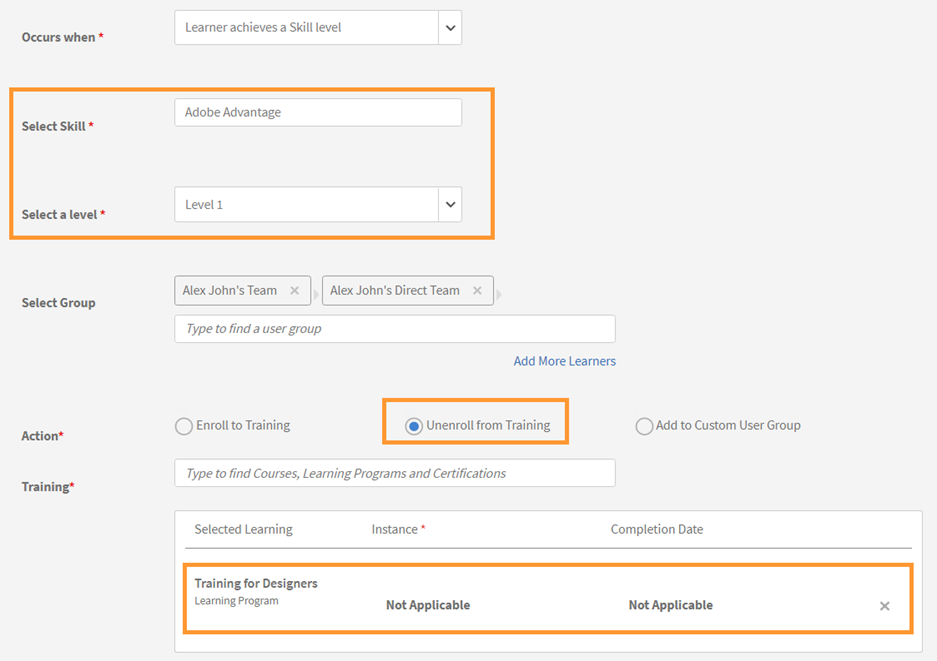The width and height of the screenshot is (937, 661).
Task: Delete Training for Designers from selected learning
Action: click(x=884, y=606)
